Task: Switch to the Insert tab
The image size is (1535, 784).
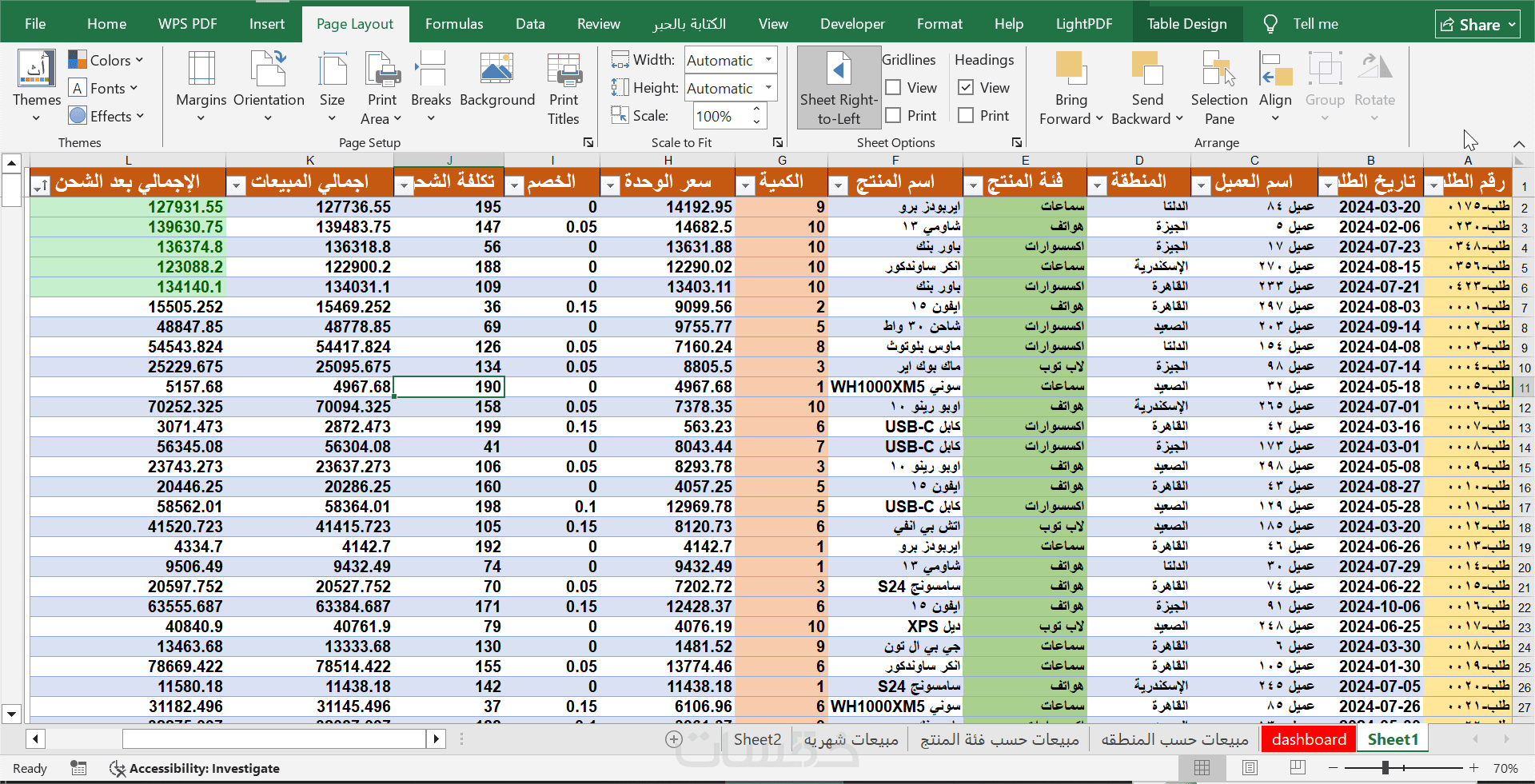Action: pyautogui.click(x=267, y=24)
